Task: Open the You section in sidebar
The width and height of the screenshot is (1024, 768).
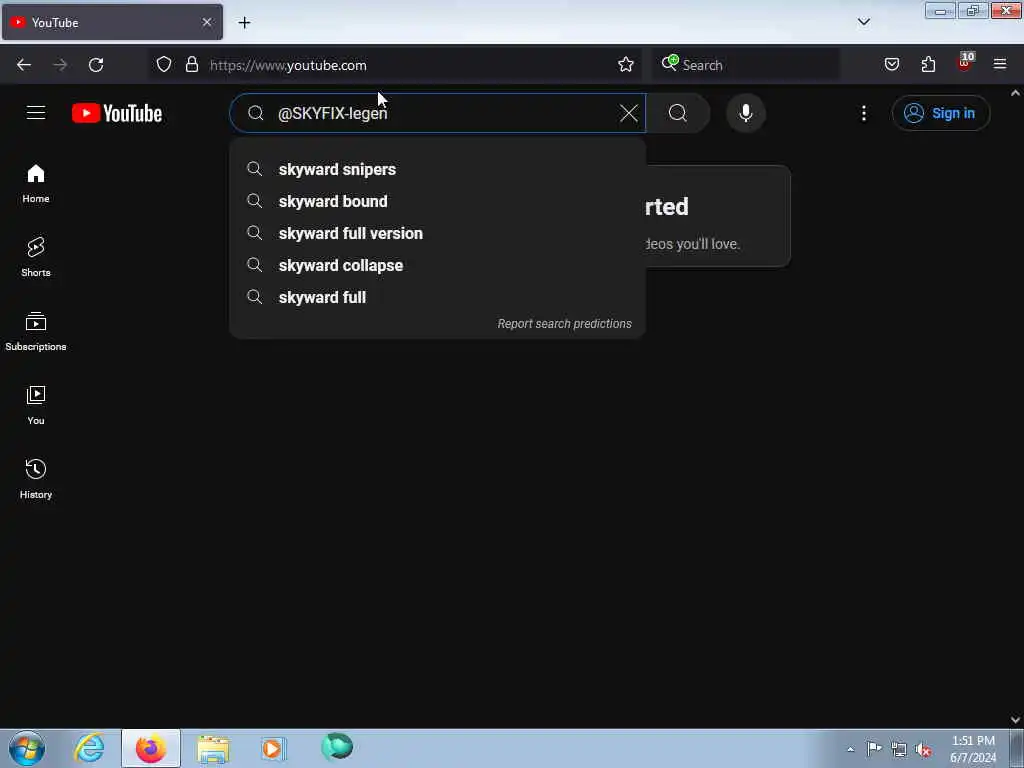Action: pos(36,405)
